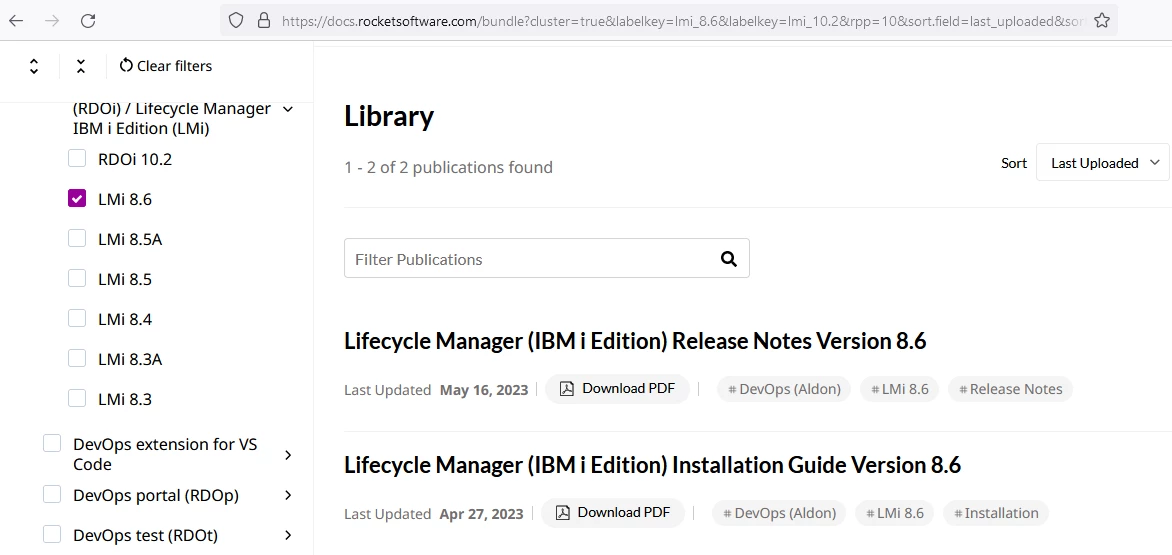This screenshot has width=1172, height=555.
Task: Check the RDOi 10.2 checkbox
Action: 77,158
